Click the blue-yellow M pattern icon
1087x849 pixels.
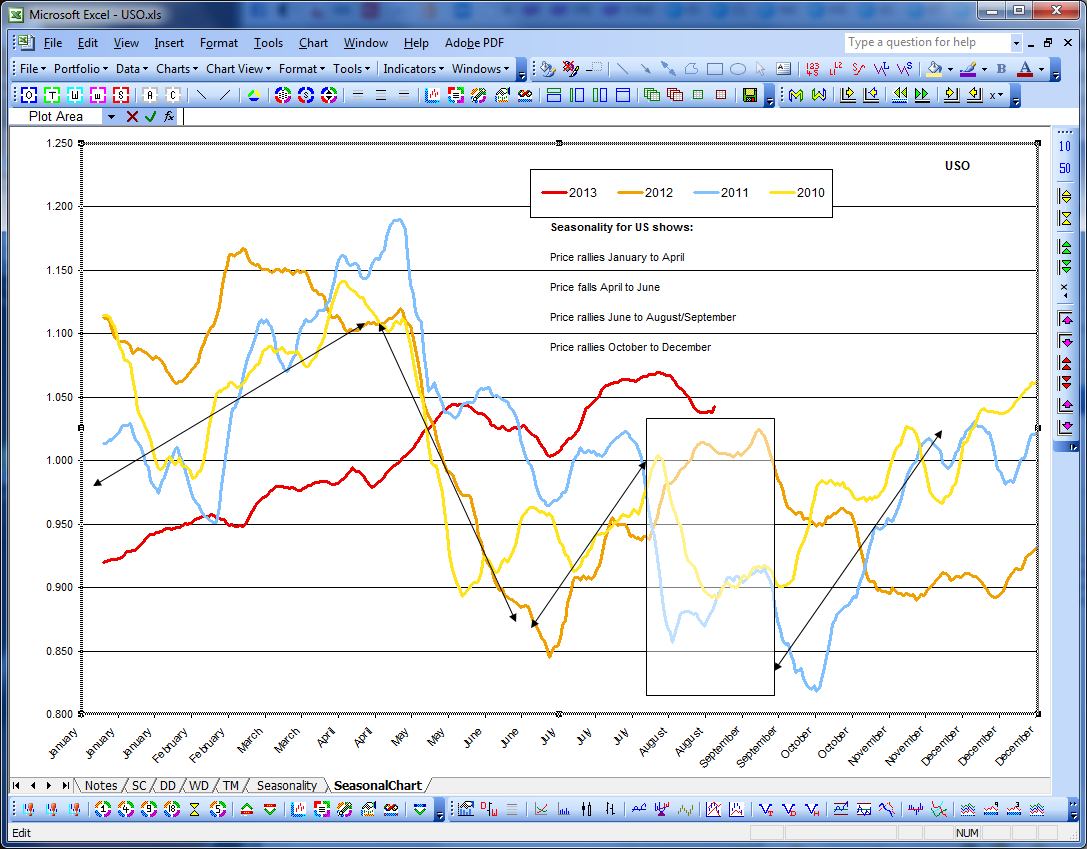(796, 95)
